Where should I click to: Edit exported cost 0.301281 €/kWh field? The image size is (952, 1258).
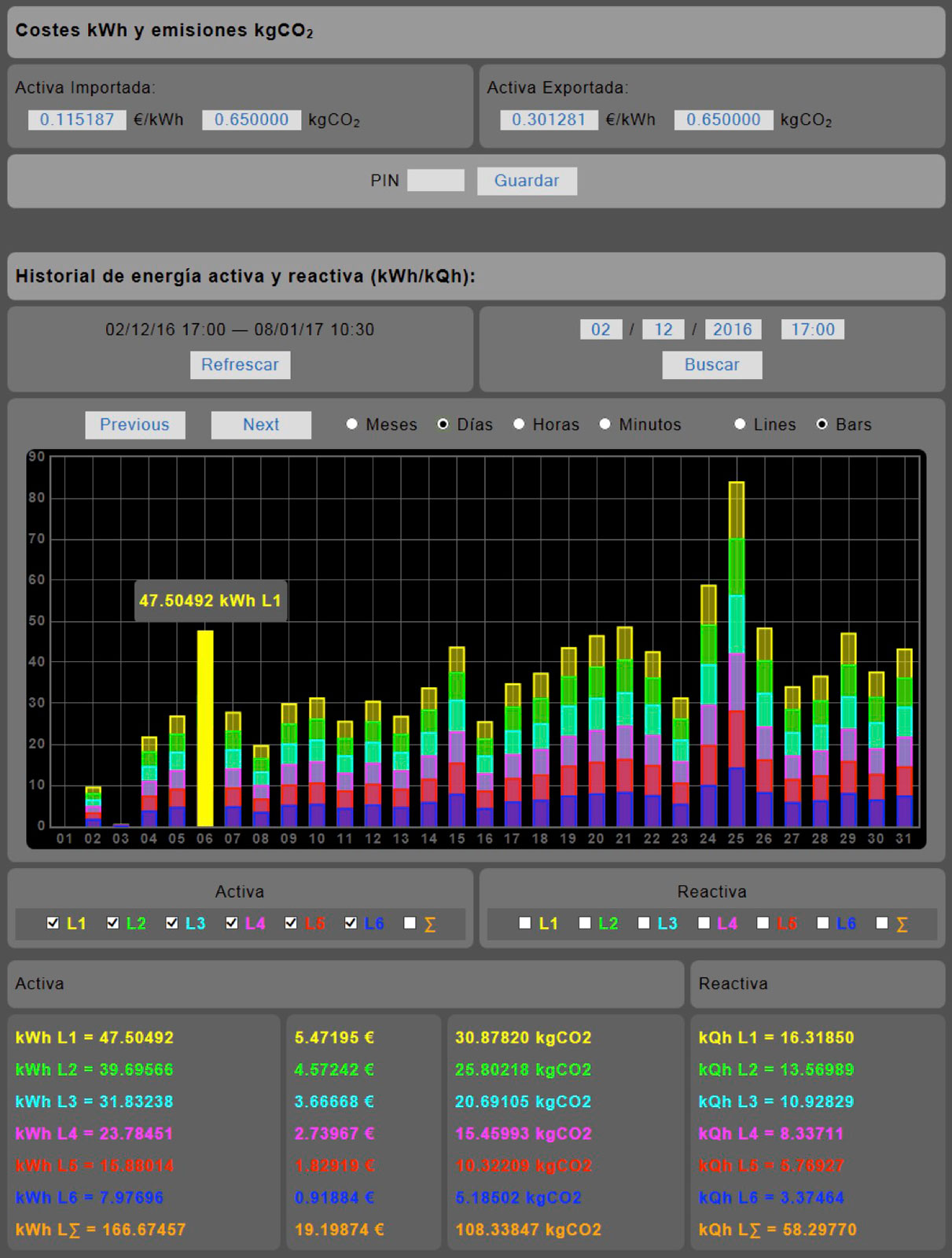549,120
